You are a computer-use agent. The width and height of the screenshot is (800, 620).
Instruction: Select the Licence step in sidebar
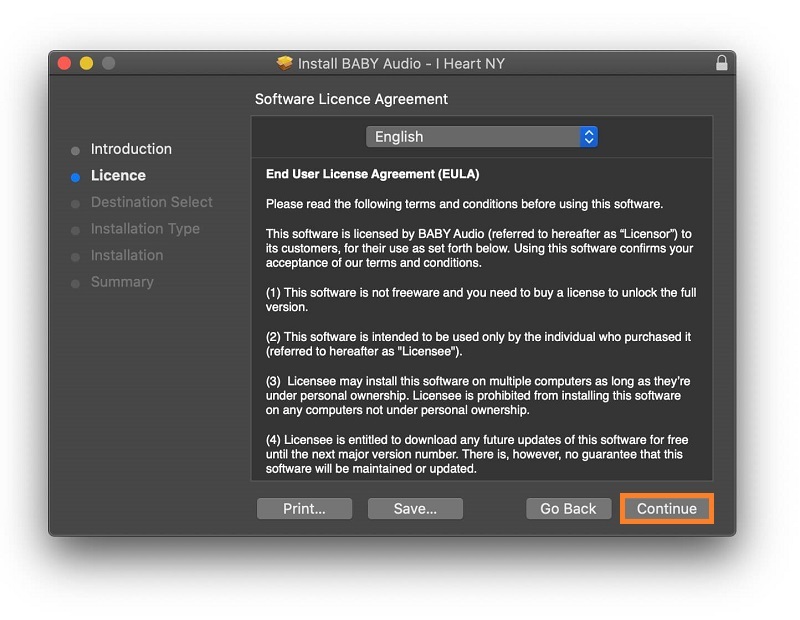click(x=118, y=176)
